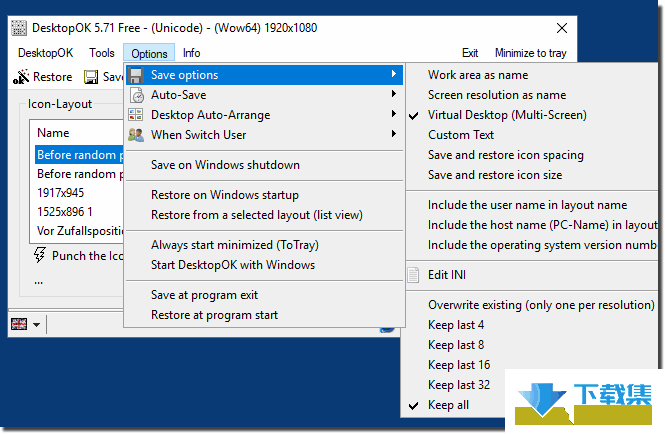Select Keep last 16
Image resolution: width=665 pixels, height=434 pixels.
459,365
